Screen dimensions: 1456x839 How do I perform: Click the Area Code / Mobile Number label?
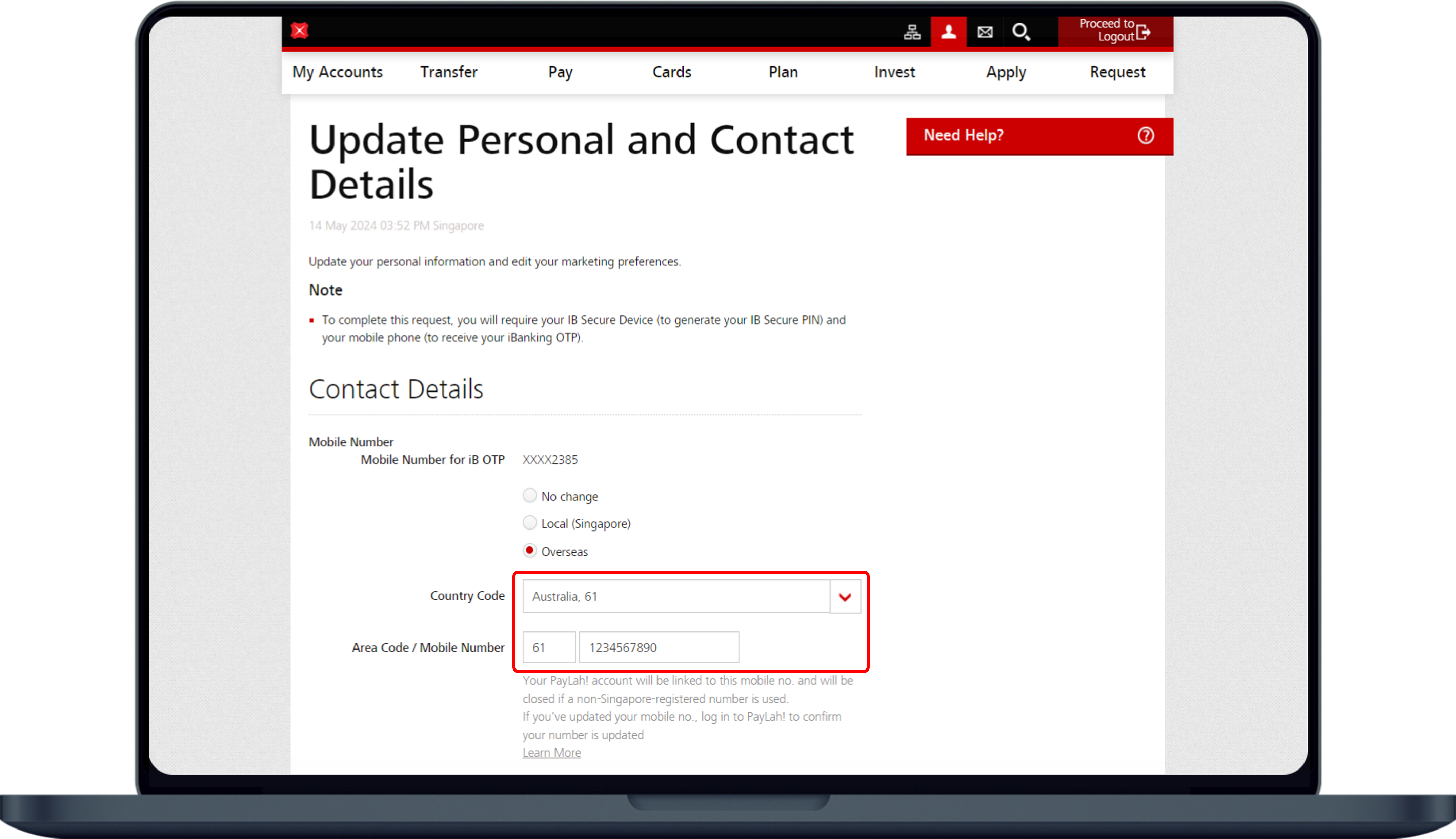point(428,648)
